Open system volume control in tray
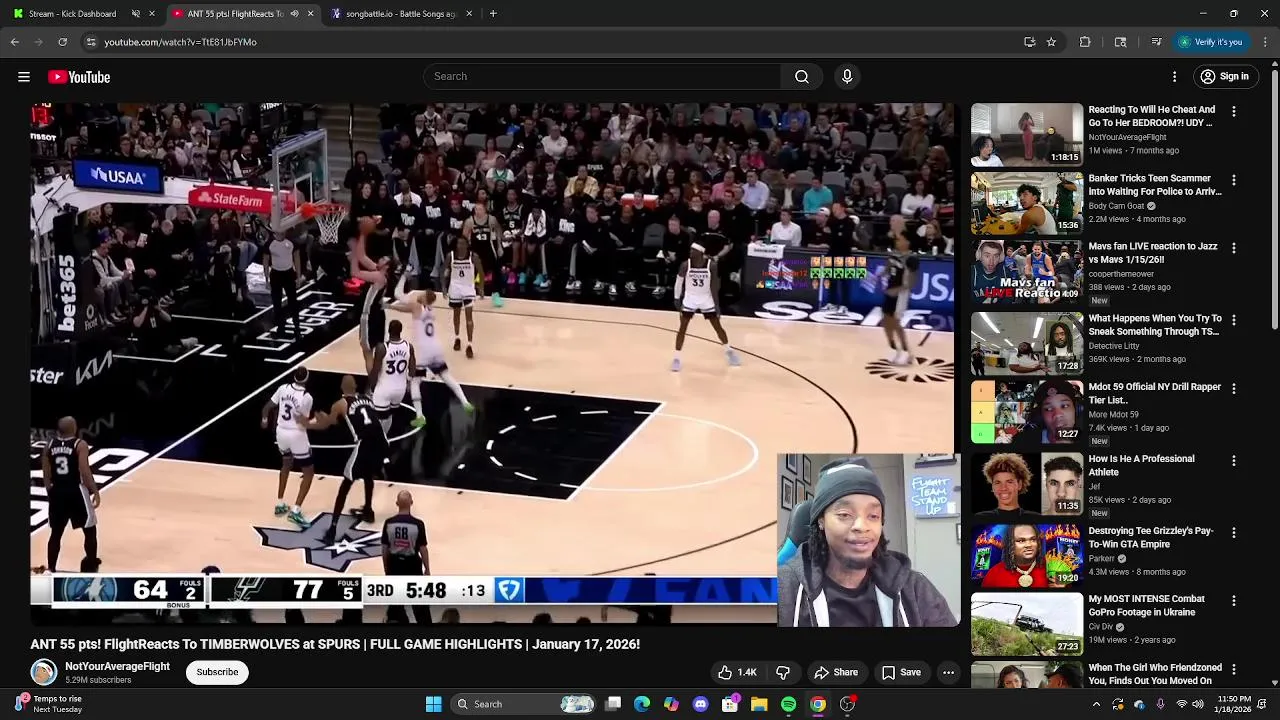 1198,704
